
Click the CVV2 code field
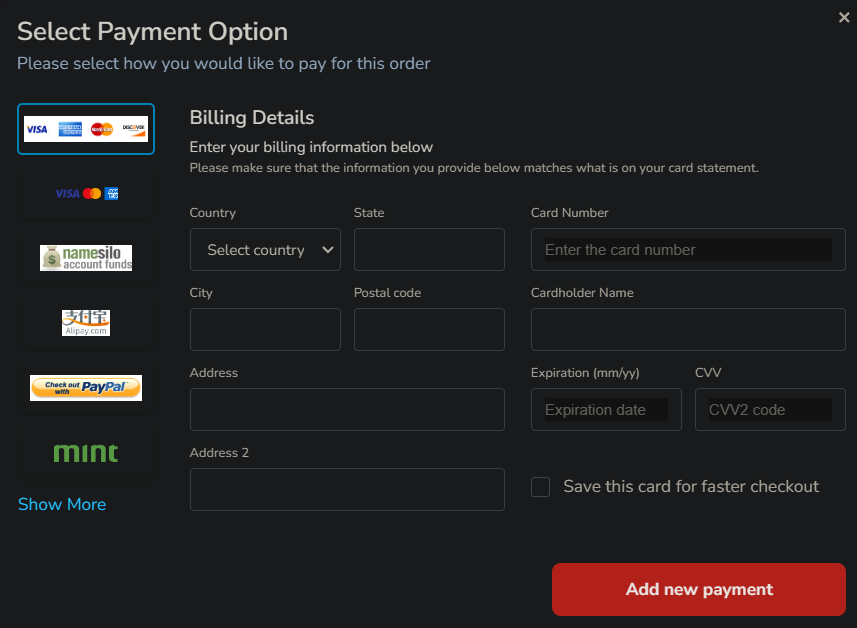[770, 410]
